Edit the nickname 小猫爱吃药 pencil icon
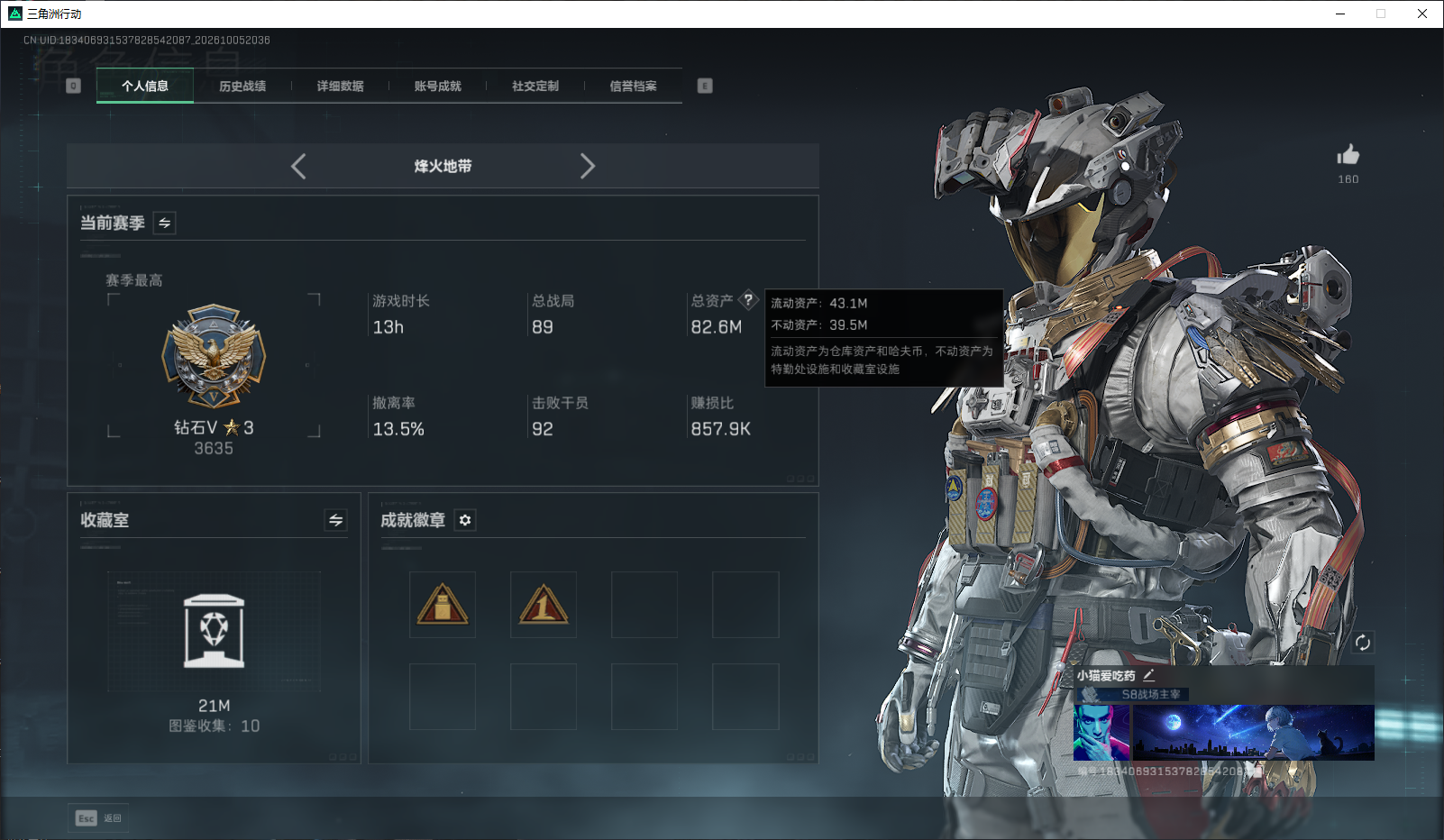This screenshot has width=1444, height=840. click(1148, 675)
